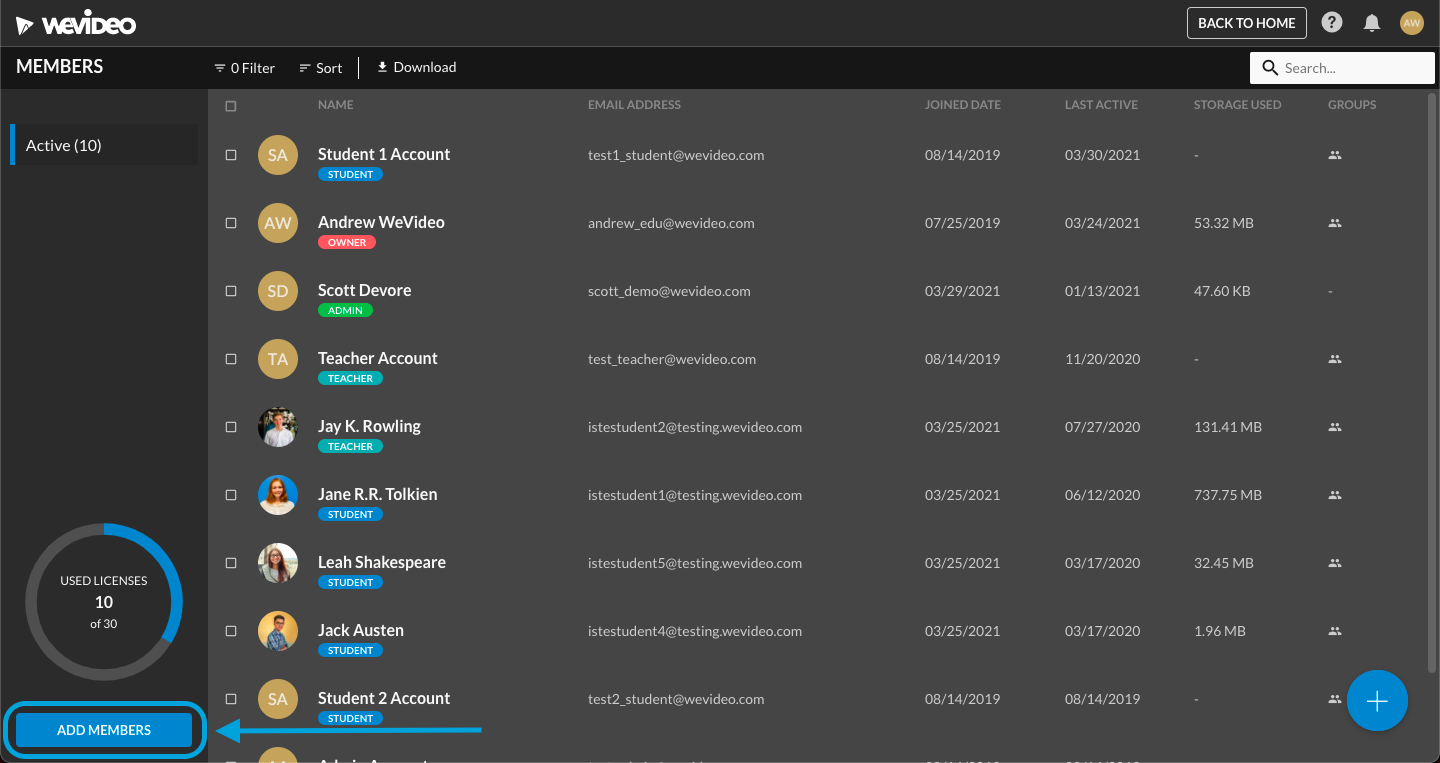Viewport: 1440px width, 763px height.
Task: Open groups icon for Jack Austen
Action: pyautogui.click(x=1334, y=631)
